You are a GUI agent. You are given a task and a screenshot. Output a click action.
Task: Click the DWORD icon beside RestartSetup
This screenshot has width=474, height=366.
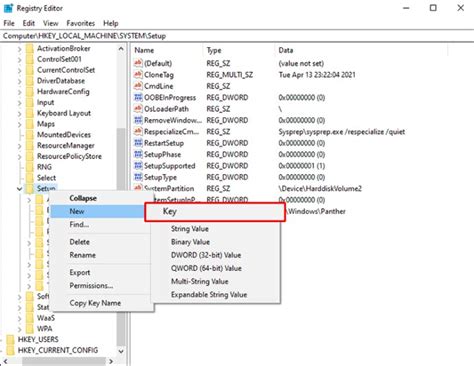(138, 143)
